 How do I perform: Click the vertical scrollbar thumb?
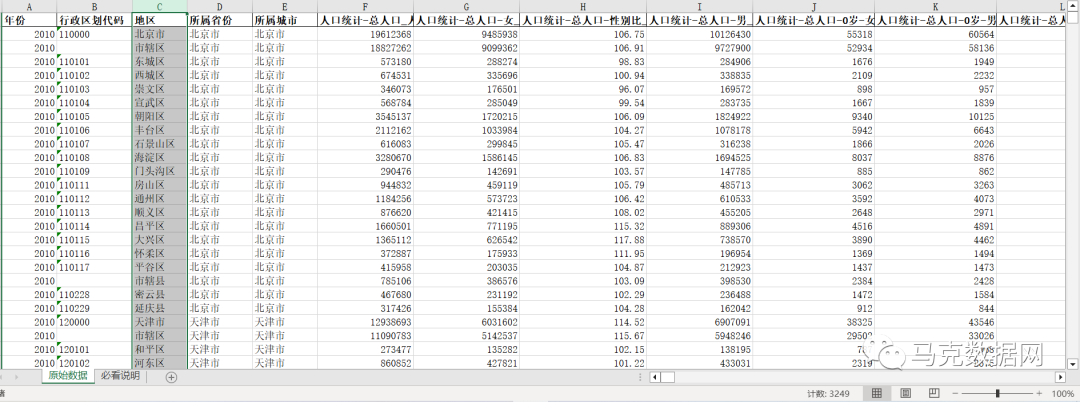coord(1073,19)
